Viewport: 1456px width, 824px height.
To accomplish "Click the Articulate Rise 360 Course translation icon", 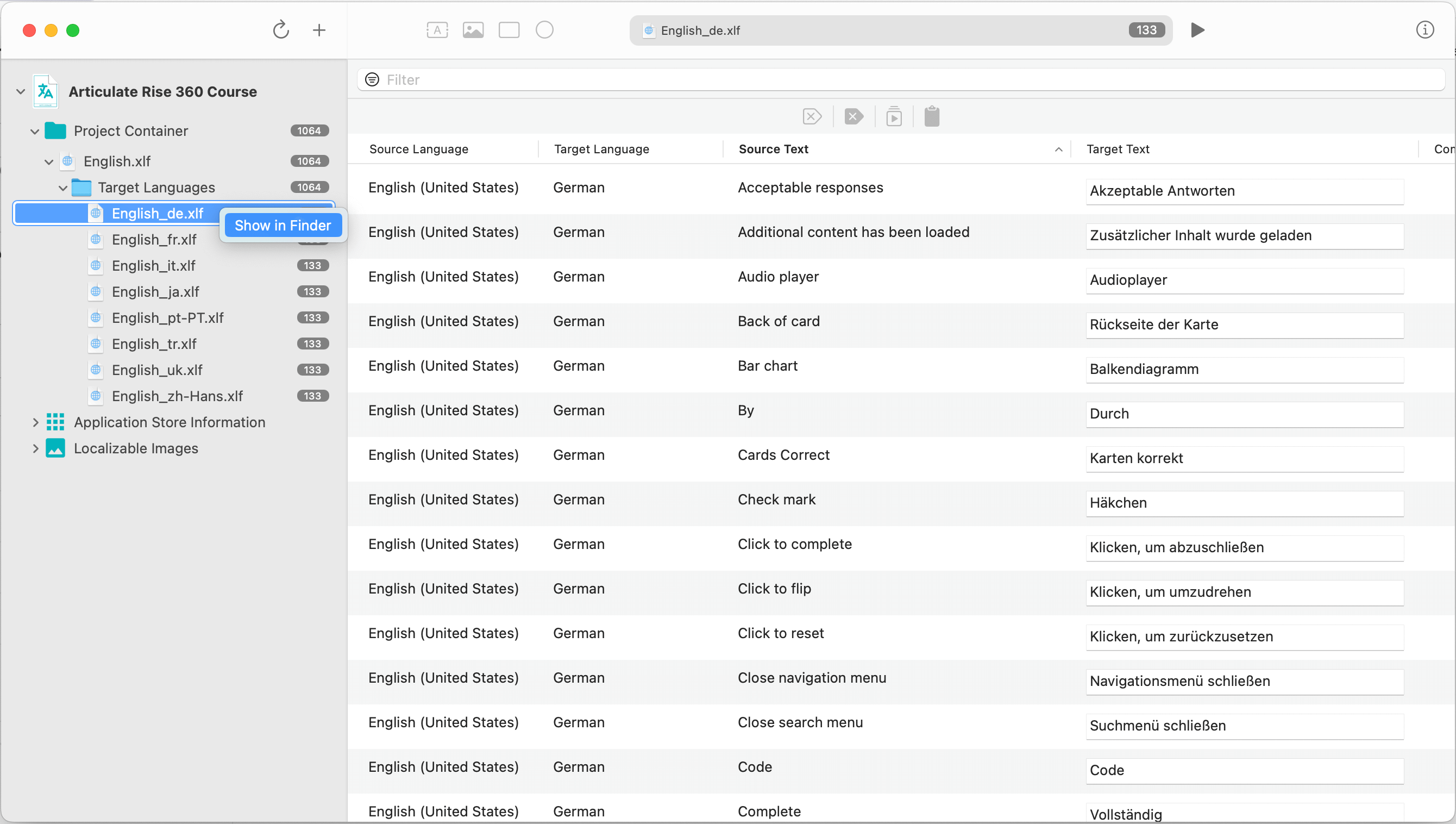I will click(45, 92).
